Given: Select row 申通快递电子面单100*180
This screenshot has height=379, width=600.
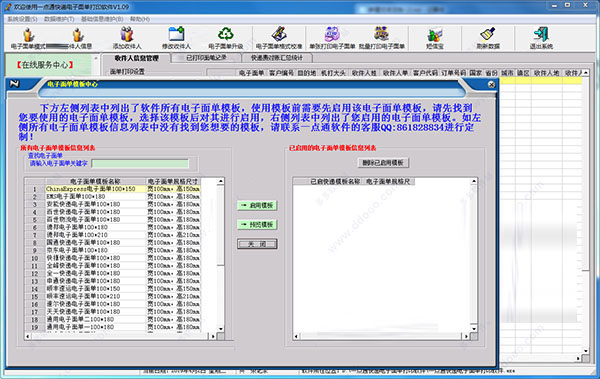Looking at the screenshot, I should point(112,281).
